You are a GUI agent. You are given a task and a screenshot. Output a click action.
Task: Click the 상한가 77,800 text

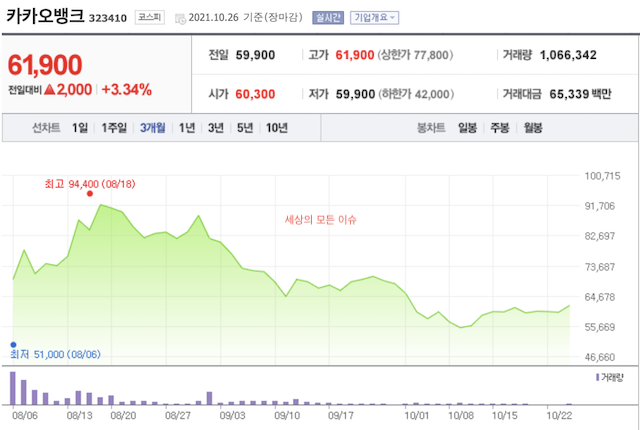tap(415, 55)
